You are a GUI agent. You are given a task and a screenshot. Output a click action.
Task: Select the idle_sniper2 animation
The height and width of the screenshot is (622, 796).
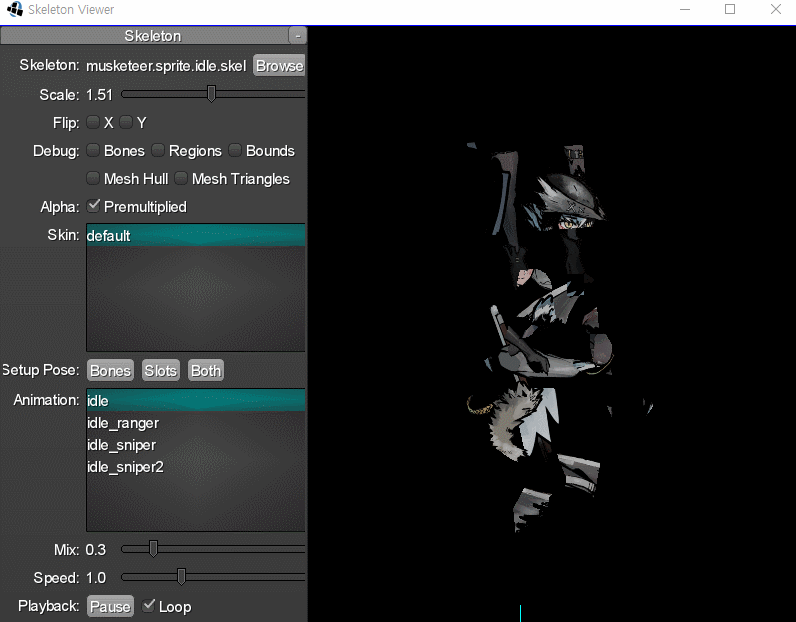196,467
